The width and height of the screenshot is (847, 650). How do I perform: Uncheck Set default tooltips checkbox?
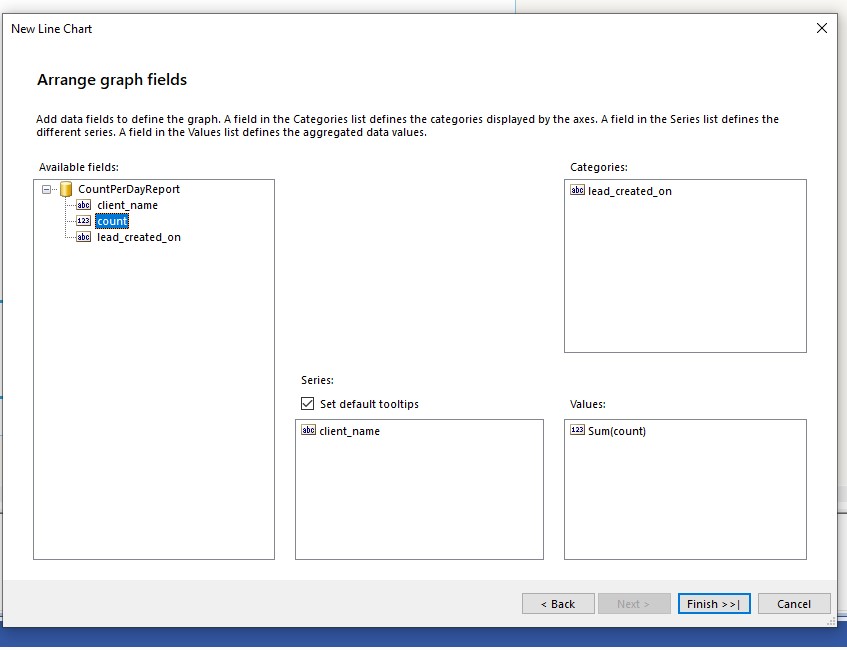(307, 404)
